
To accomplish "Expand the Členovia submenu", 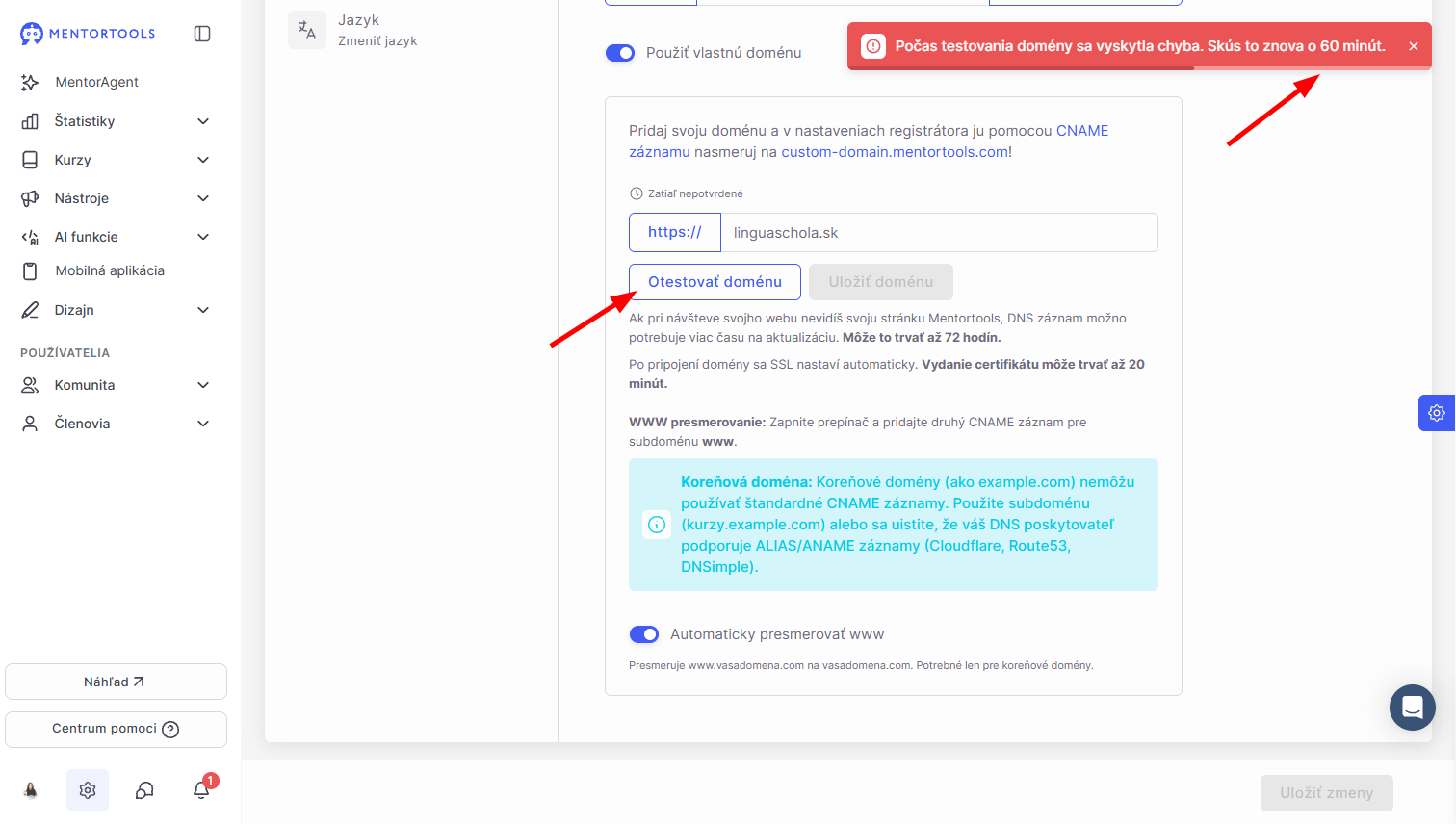I will click(116, 424).
